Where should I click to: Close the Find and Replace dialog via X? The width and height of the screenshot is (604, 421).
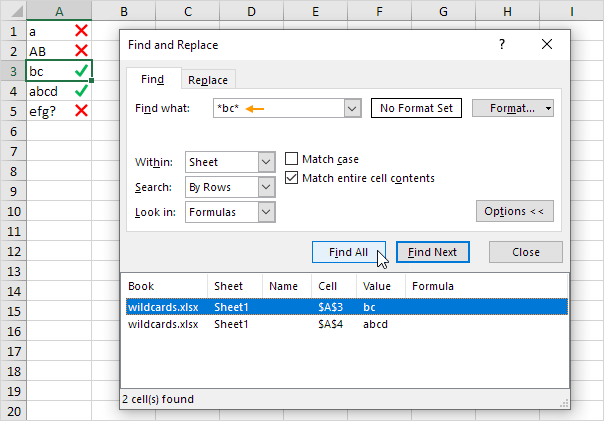click(546, 45)
